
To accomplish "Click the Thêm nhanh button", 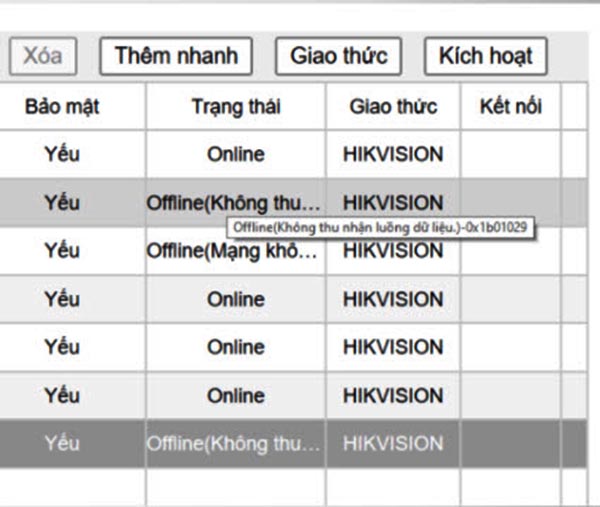I will point(176,56).
